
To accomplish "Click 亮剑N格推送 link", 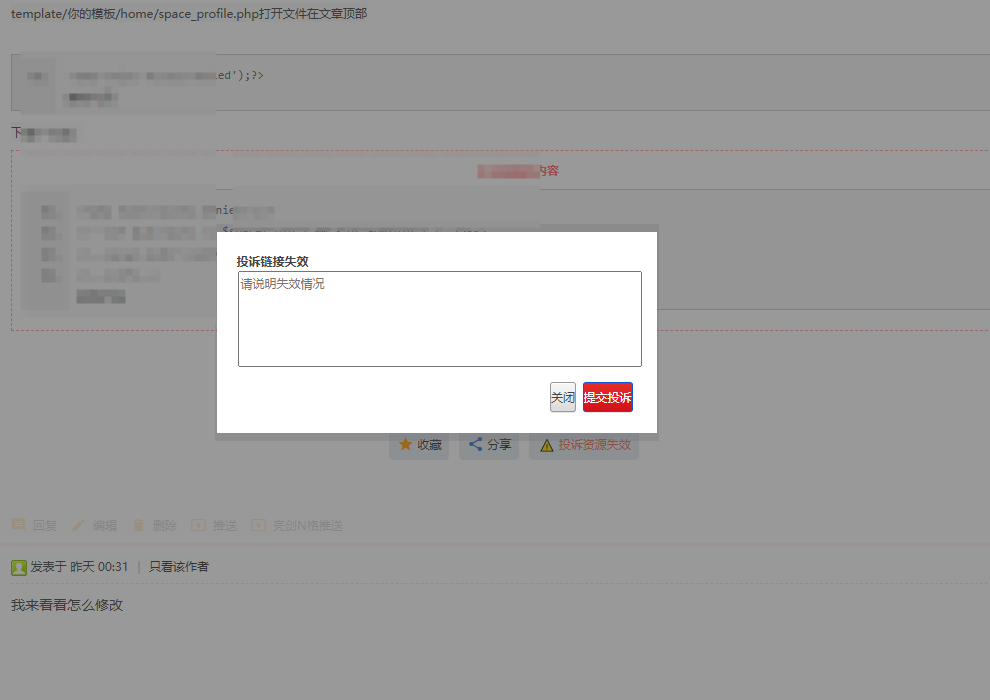I will tap(307, 525).
